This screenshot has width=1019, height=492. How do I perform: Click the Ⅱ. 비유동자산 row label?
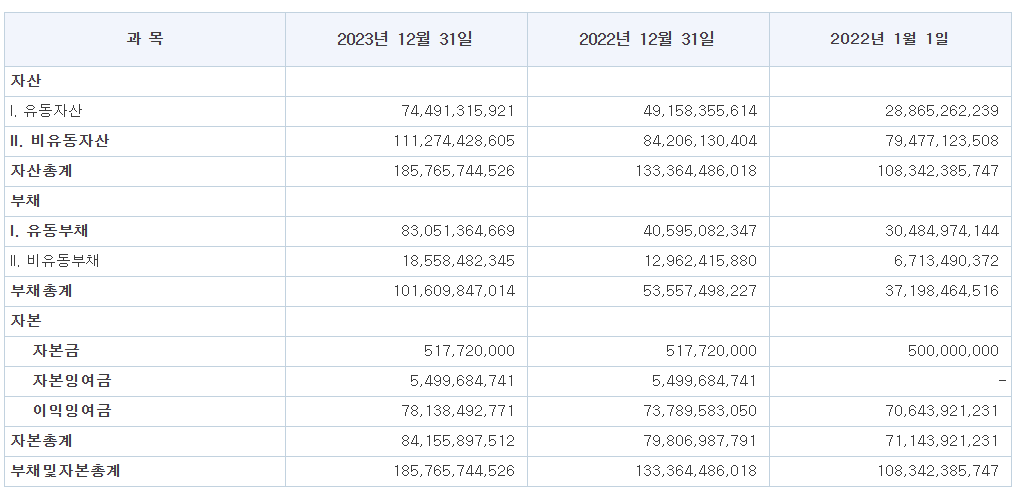coord(60,141)
